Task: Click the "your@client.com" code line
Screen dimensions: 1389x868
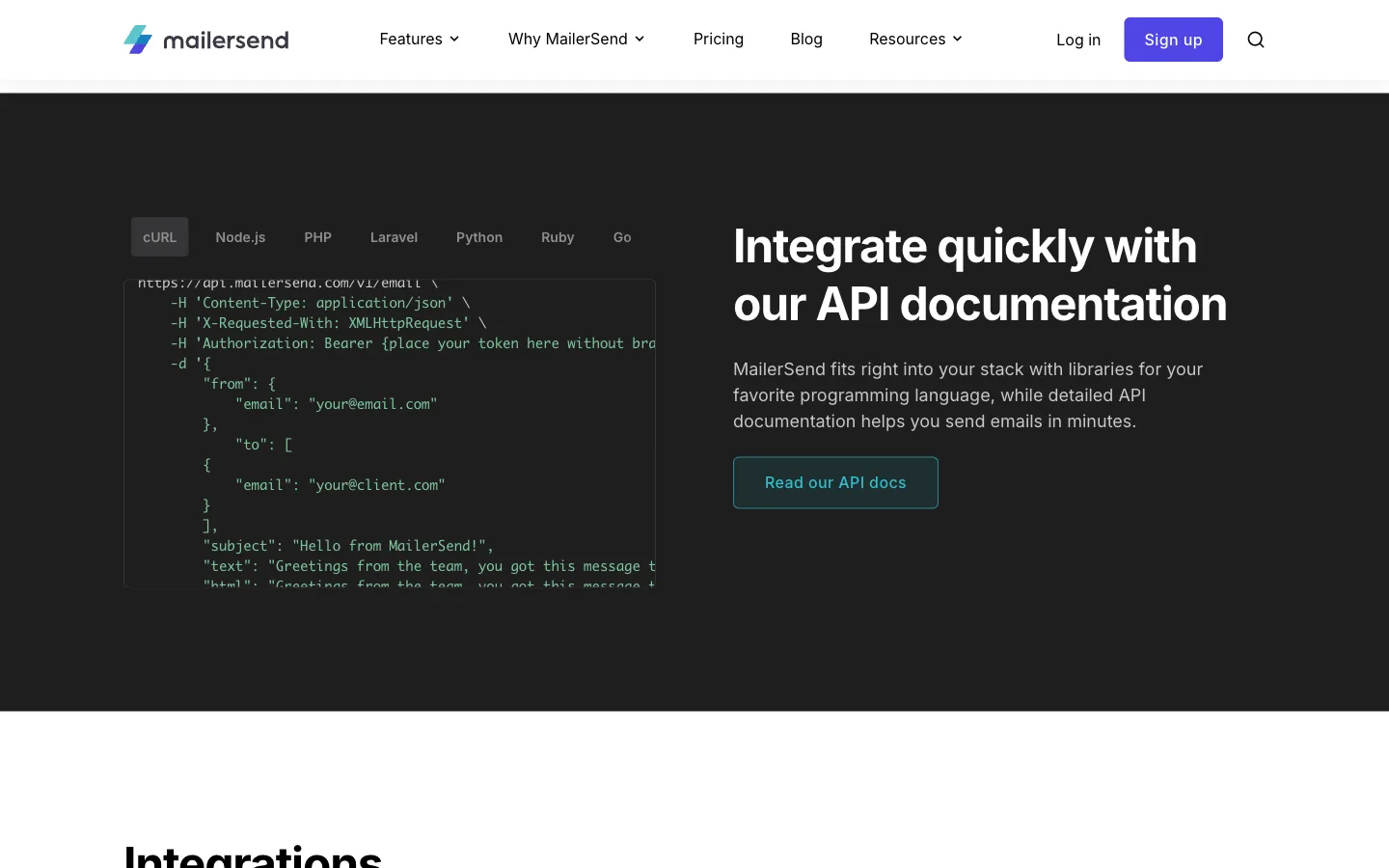Action: 340,485
